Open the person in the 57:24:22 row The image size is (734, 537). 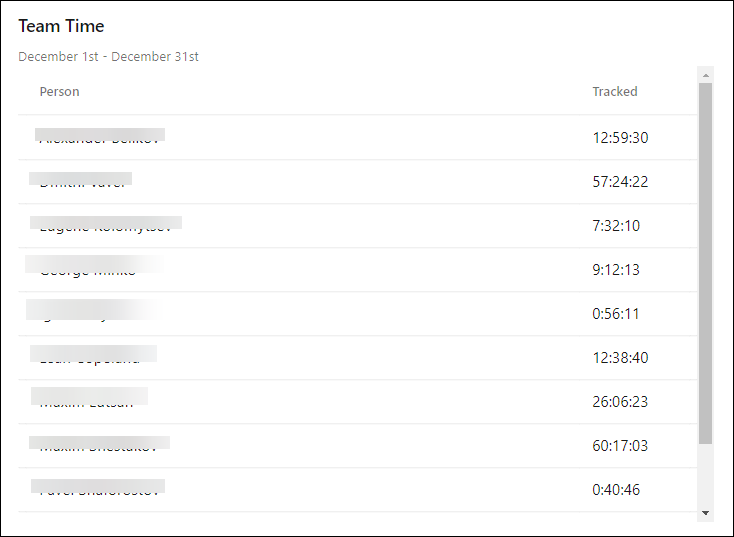(81, 180)
